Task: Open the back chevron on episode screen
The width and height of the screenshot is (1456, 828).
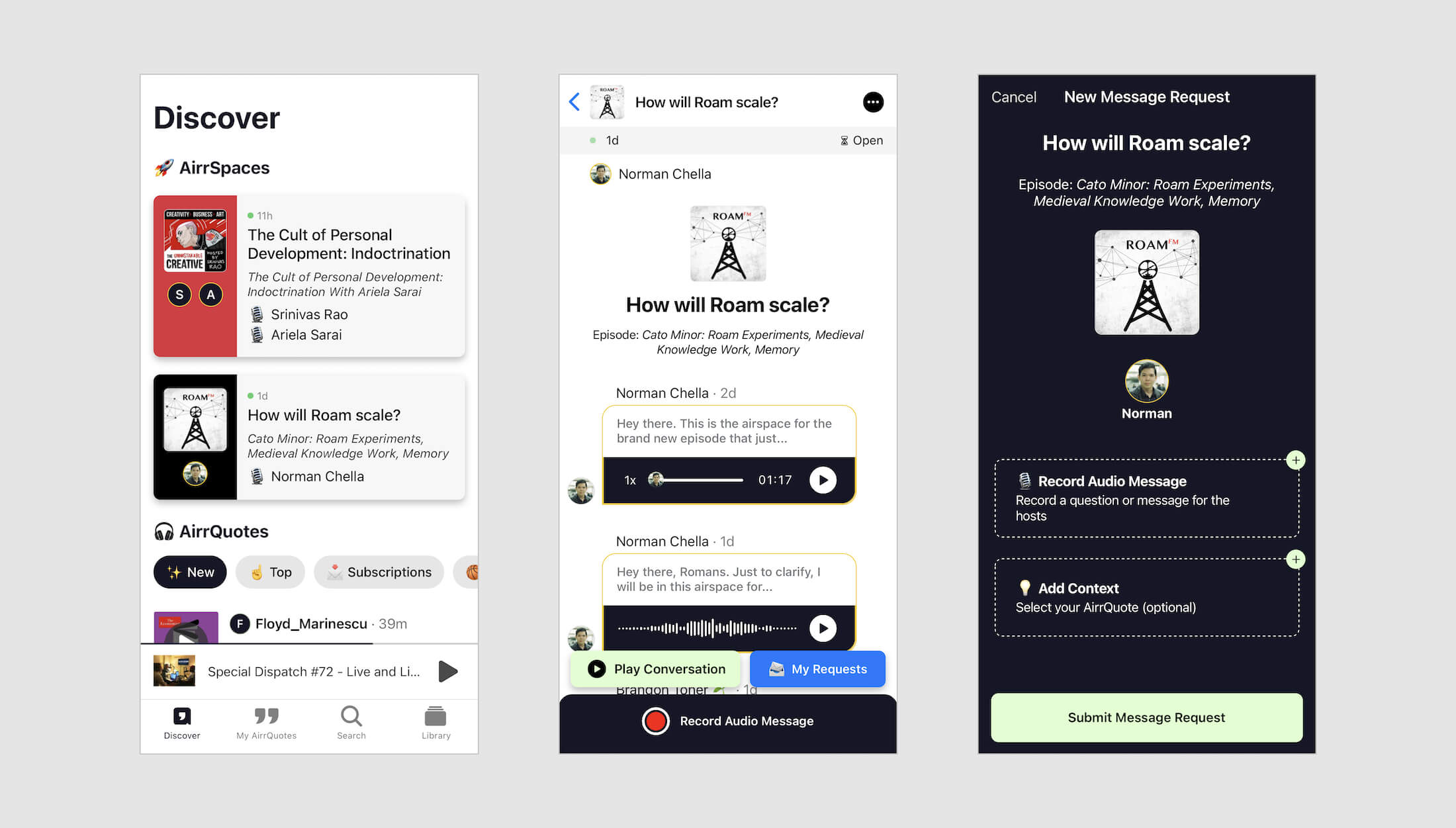Action: 575,102
